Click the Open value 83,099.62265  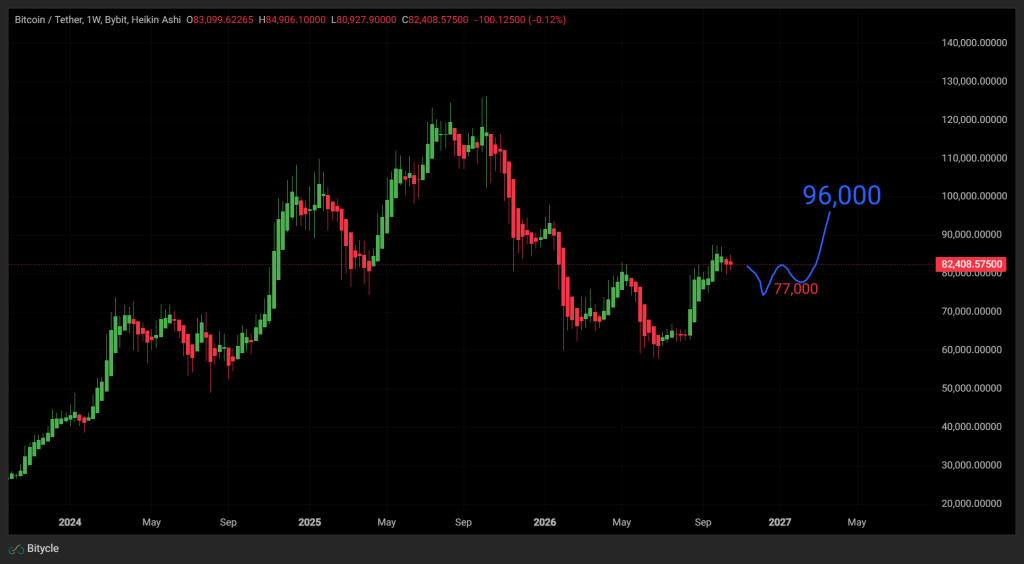point(225,20)
